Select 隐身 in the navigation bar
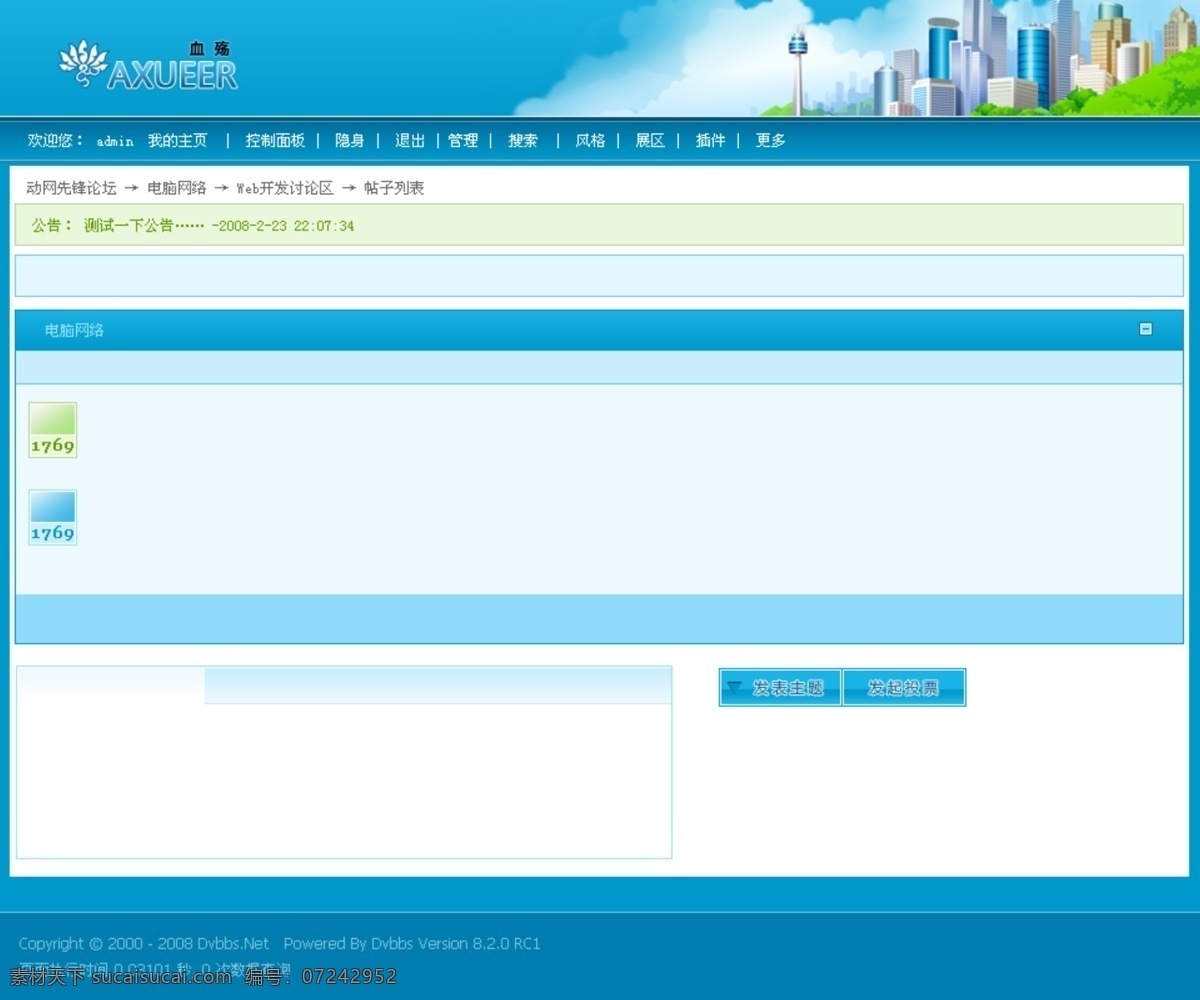This screenshot has width=1200, height=1000. (x=350, y=141)
